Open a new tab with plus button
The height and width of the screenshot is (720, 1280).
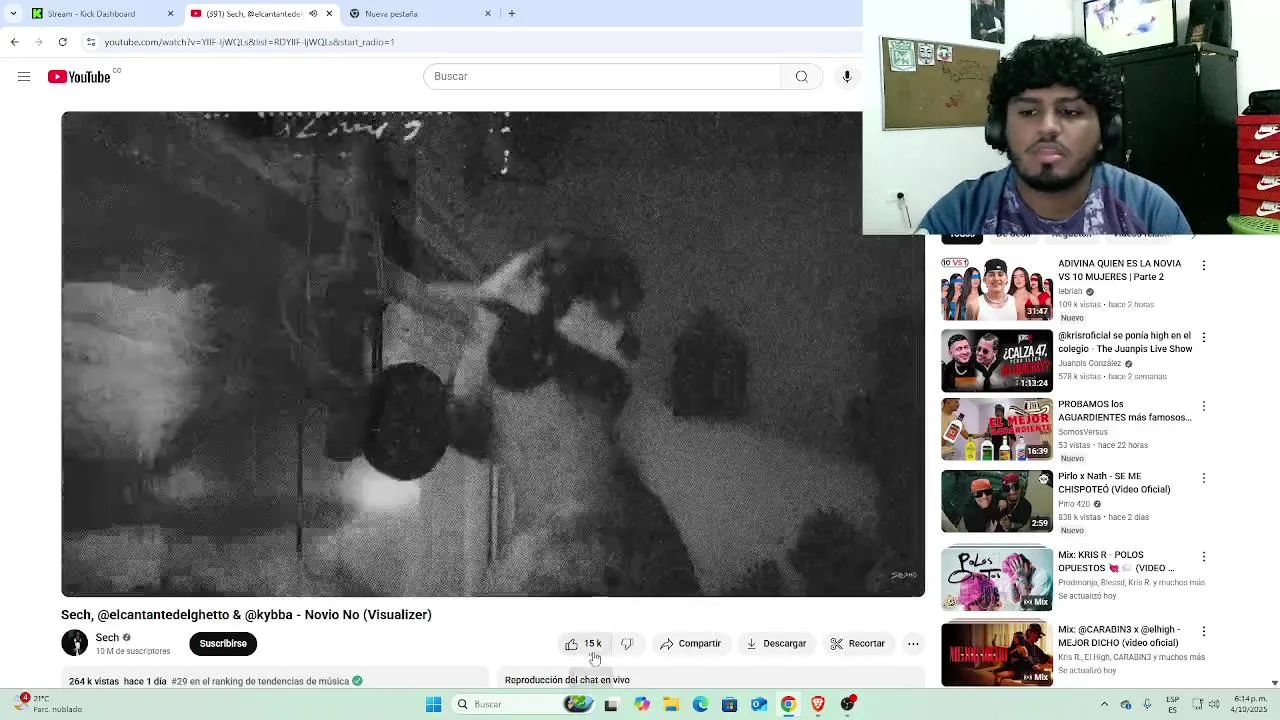pyautogui.click(x=511, y=14)
